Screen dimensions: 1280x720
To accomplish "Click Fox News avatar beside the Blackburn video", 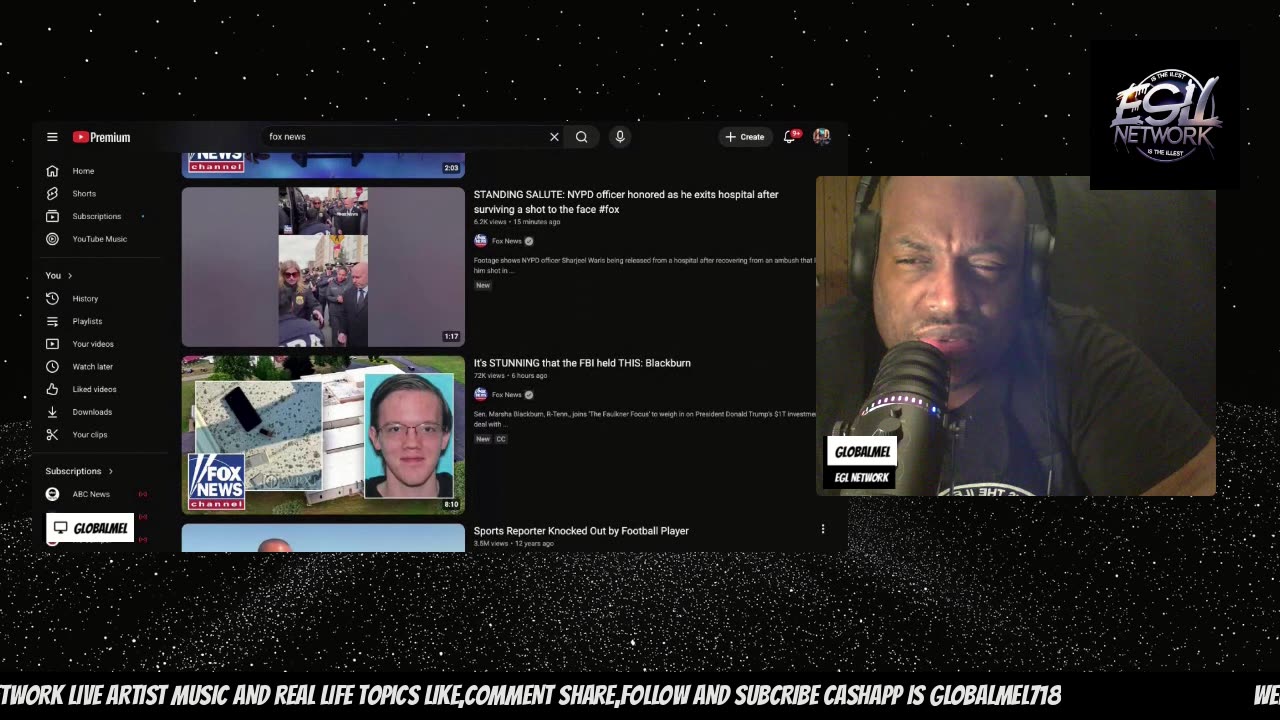I will point(480,395).
